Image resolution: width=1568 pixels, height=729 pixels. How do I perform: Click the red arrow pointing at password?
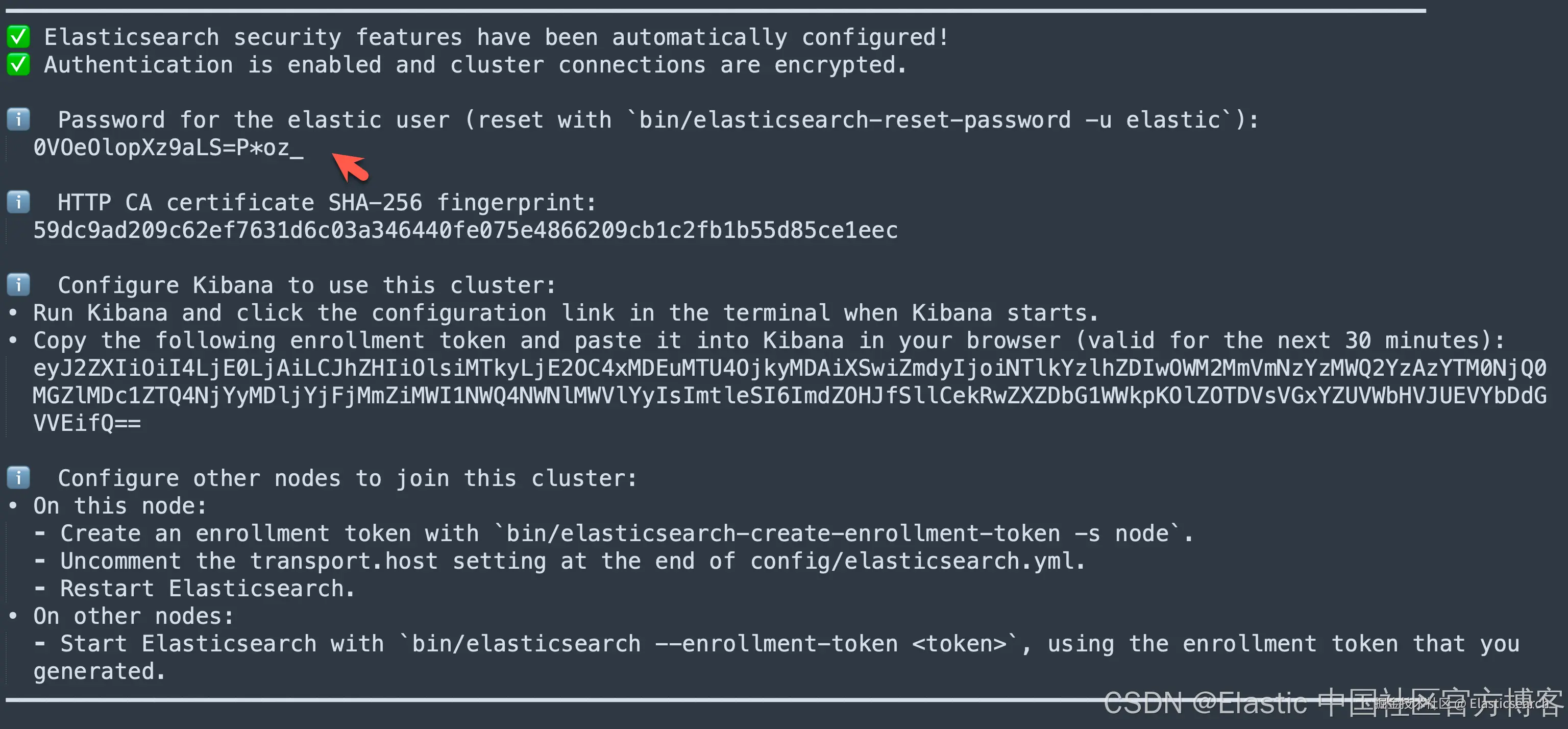pos(351,167)
